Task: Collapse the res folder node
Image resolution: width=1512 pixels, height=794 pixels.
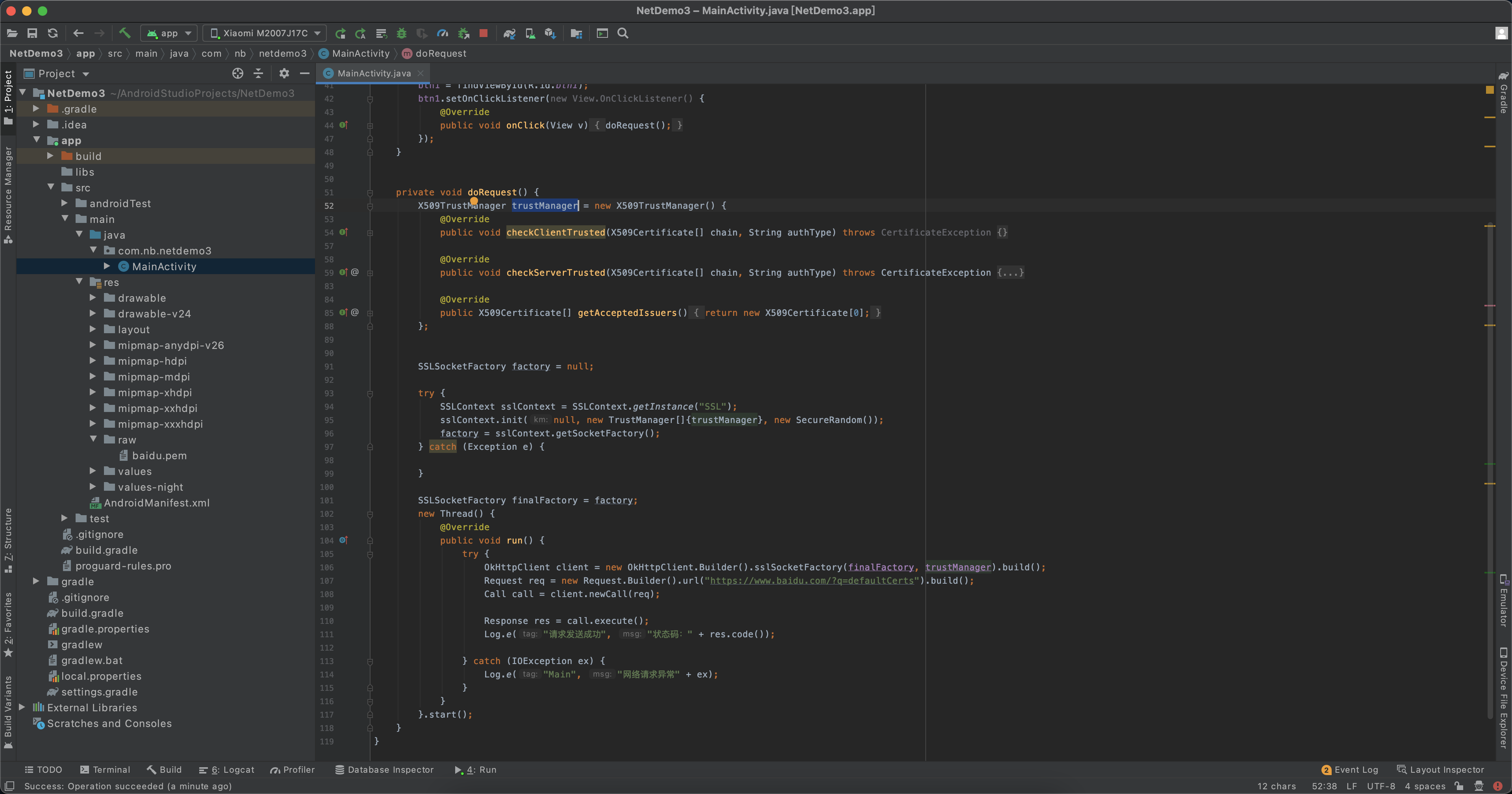Action: click(79, 282)
